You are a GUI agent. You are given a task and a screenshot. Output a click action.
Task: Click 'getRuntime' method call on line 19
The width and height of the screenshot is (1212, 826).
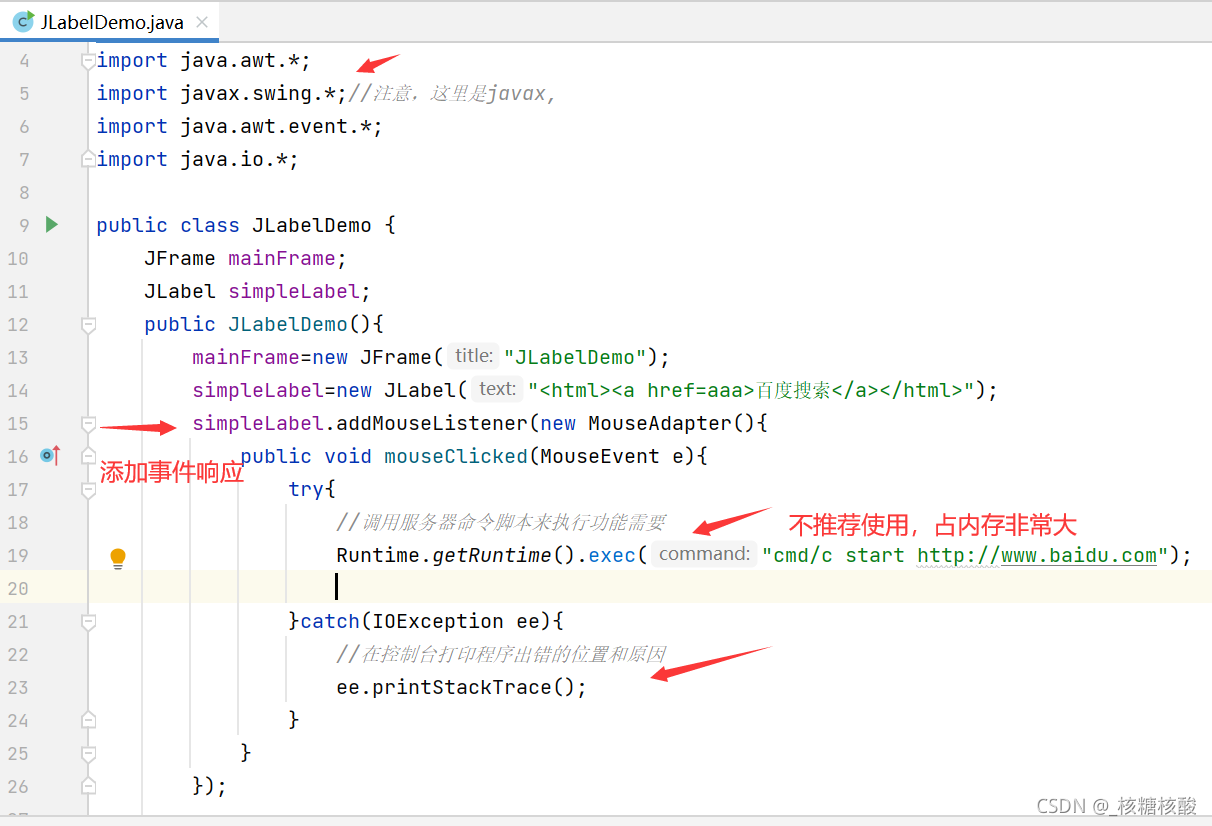[x=491, y=555]
